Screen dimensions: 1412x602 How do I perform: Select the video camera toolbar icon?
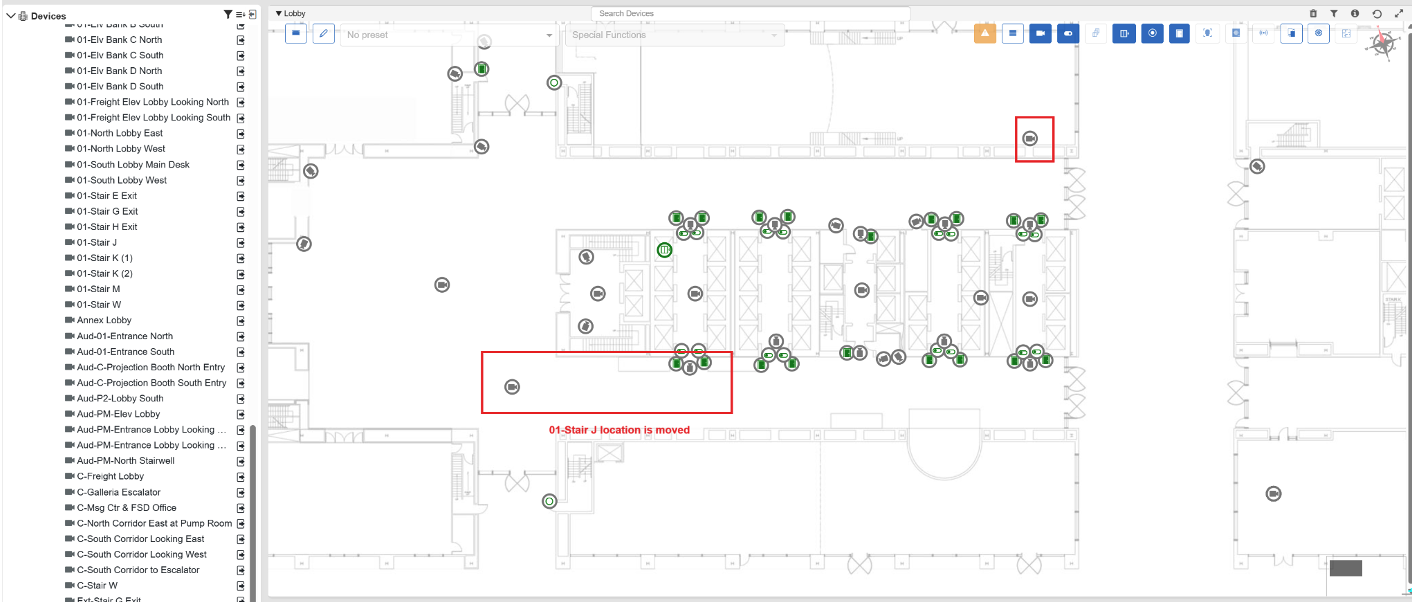point(1040,33)
